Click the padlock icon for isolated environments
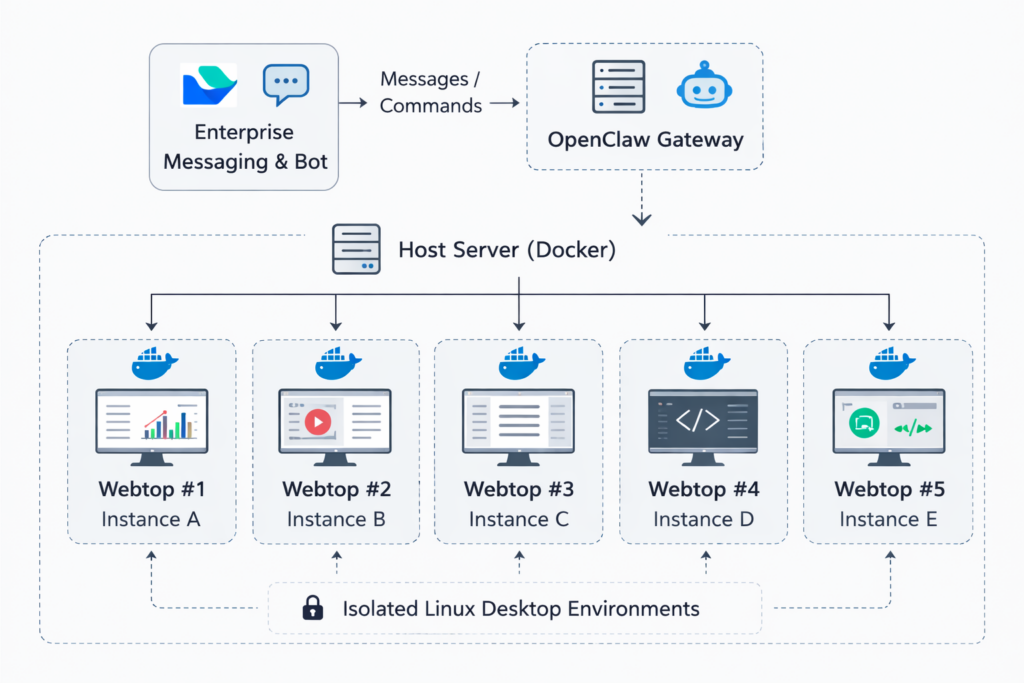The height and width of the screenshot is (683, 1024). point(313,608)
